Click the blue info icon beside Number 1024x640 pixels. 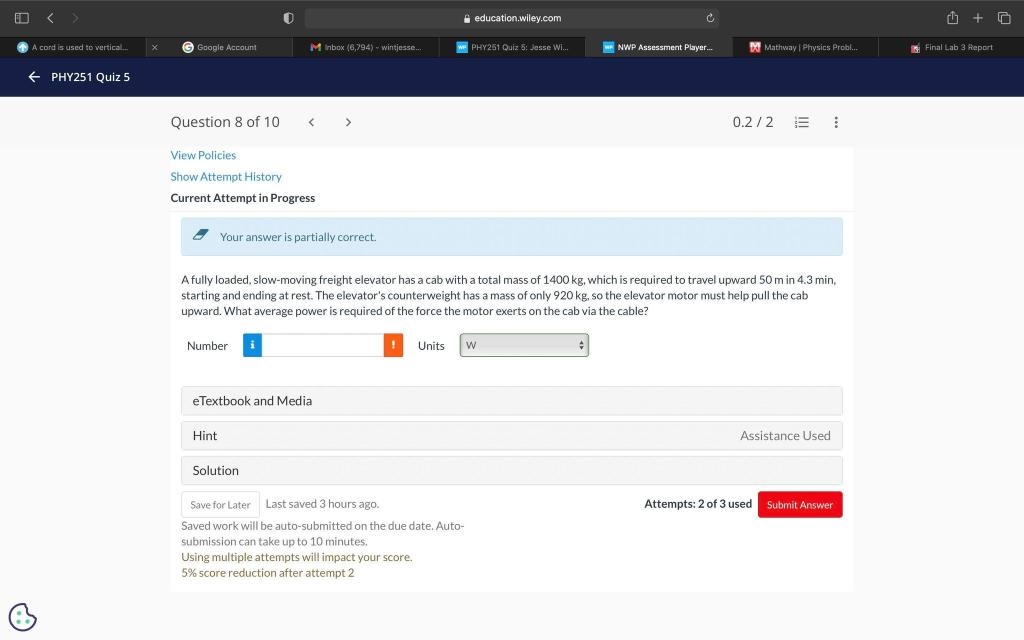click(x=252, y=345)
